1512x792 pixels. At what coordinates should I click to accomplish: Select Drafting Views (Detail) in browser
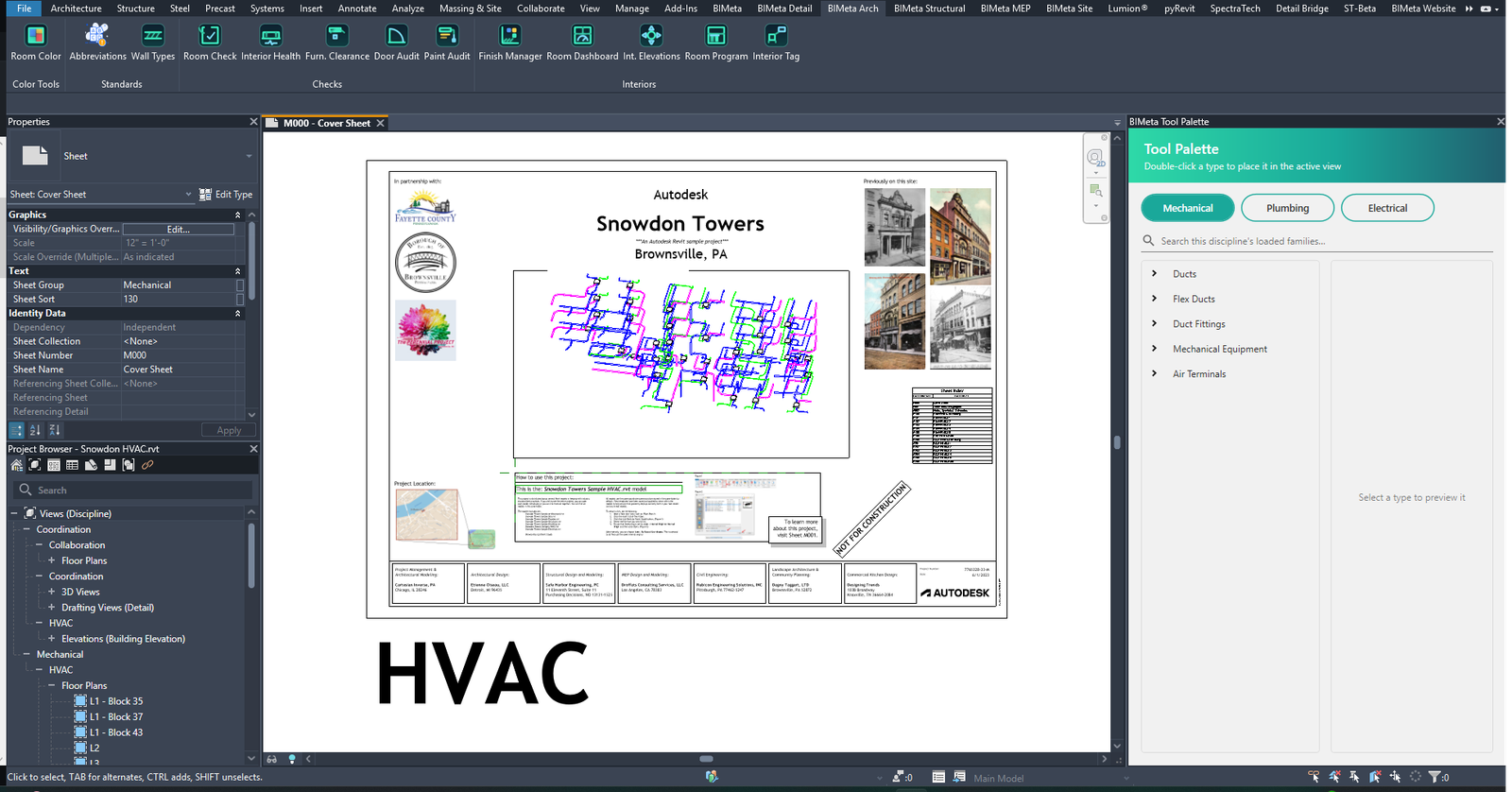108,608
